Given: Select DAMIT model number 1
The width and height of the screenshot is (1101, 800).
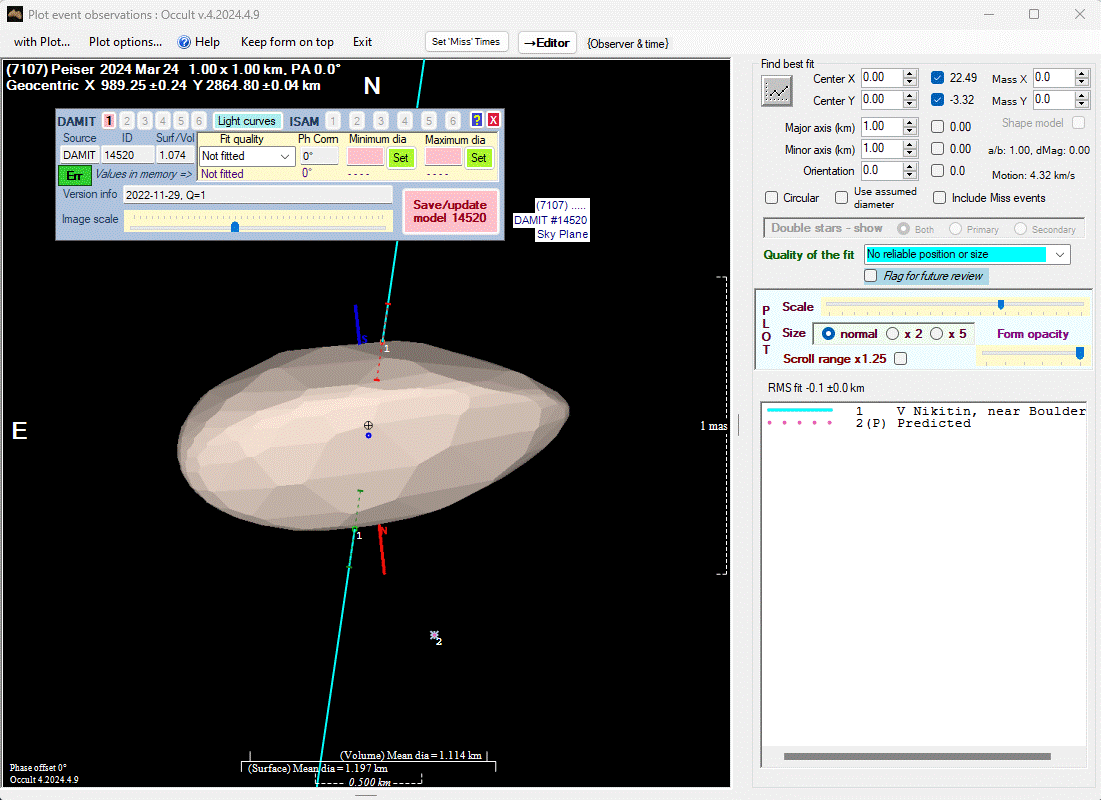Looking at the screenshot, I should click(109, 121).
